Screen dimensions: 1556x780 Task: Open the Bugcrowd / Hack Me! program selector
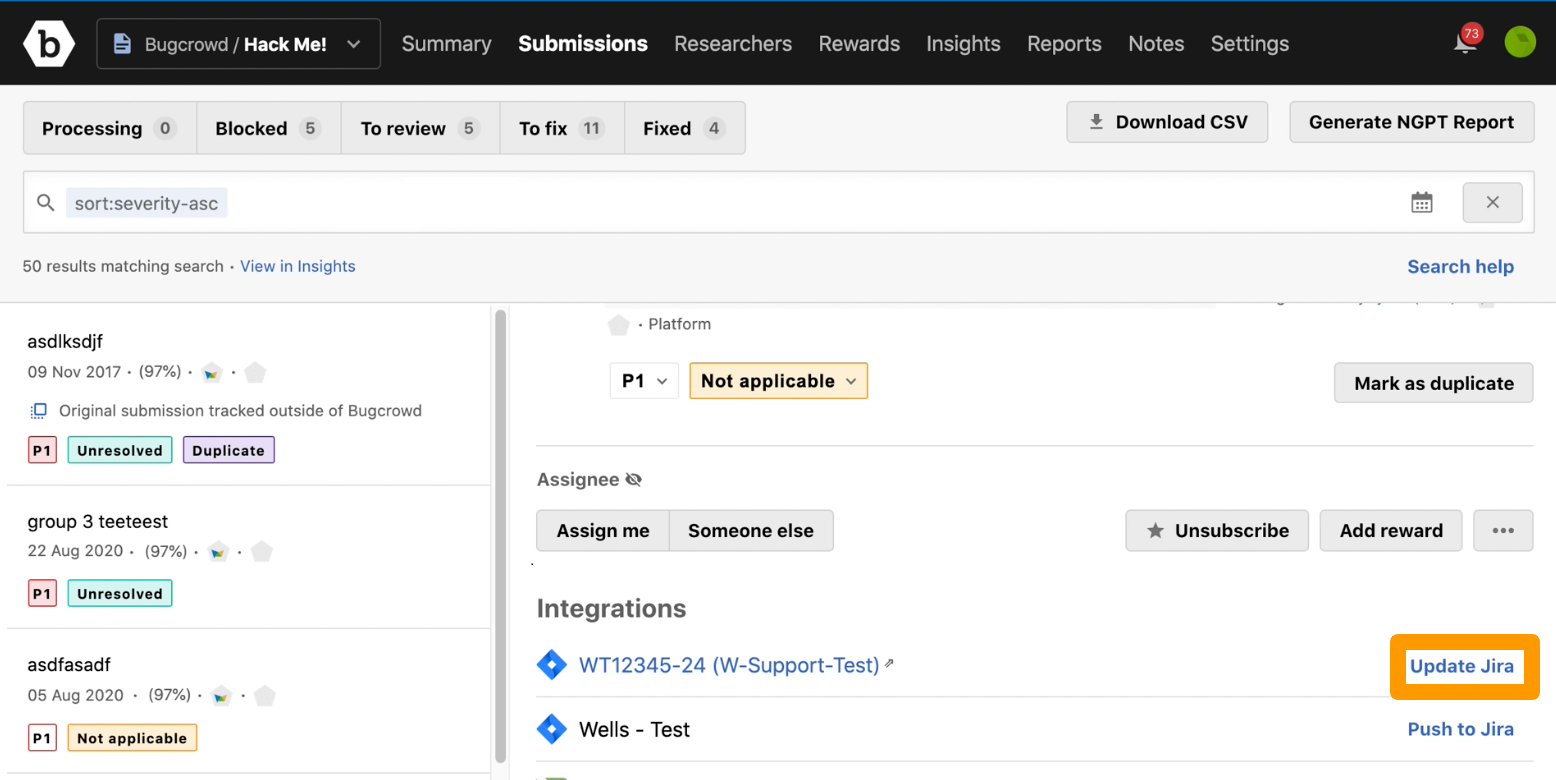pyautogui.click(x=238, y=44)
